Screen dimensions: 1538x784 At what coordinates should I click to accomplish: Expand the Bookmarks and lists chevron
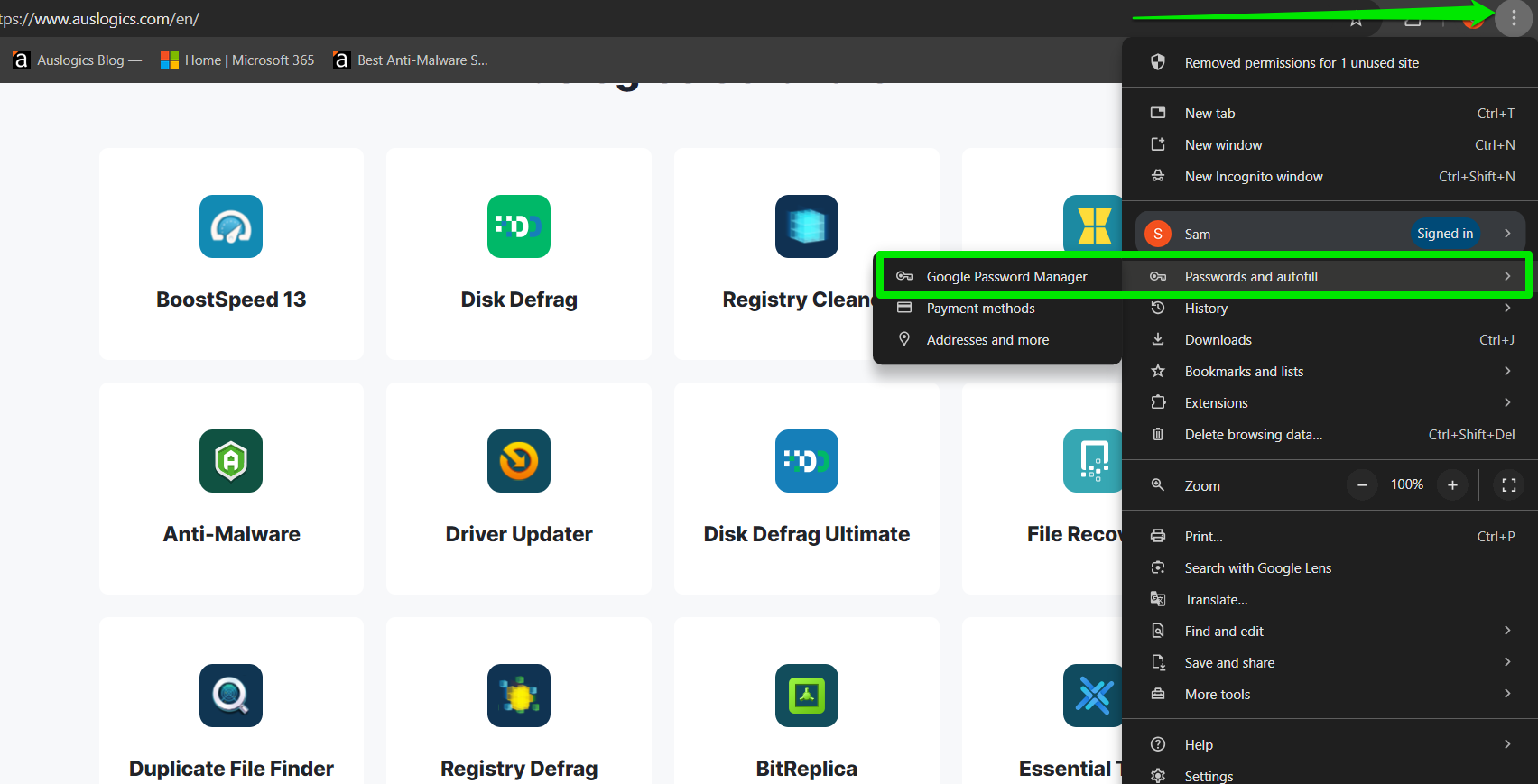tap(1507, 371)
